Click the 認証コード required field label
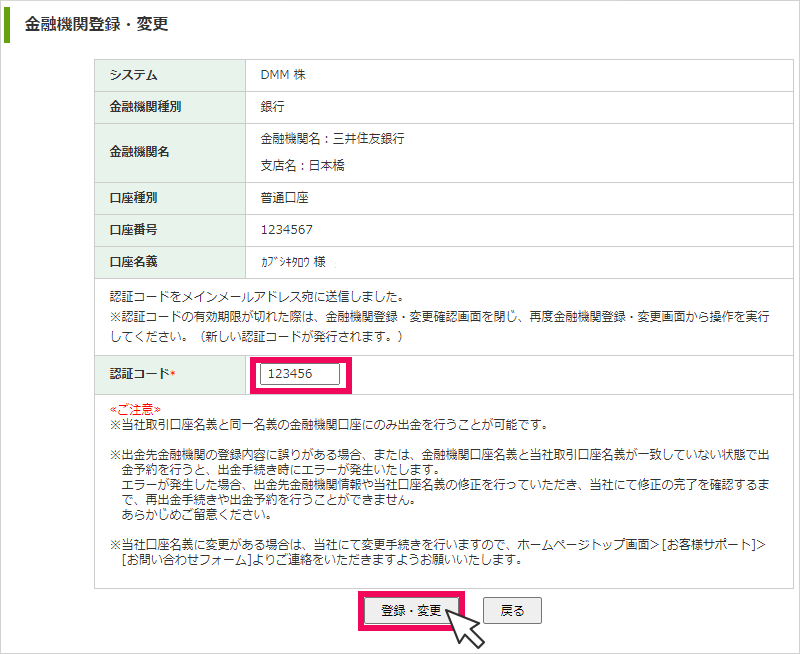Screen dimensions: 800x654 click(x=142, y=374)
